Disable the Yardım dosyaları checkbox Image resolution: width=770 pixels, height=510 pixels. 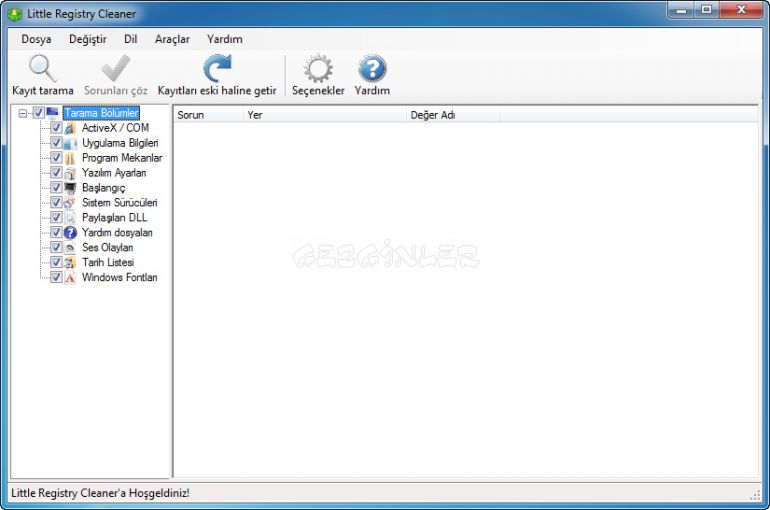click(x=56, y=233)
